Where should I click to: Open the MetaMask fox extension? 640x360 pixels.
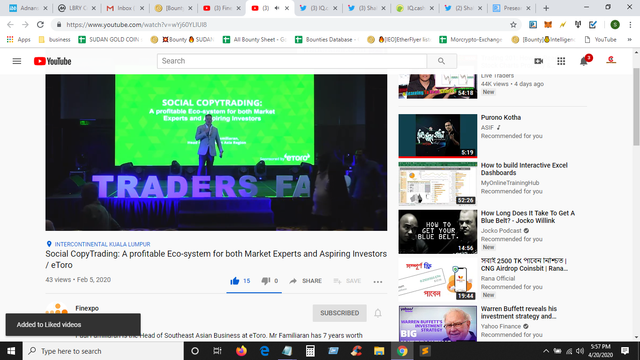click(548, 25)
